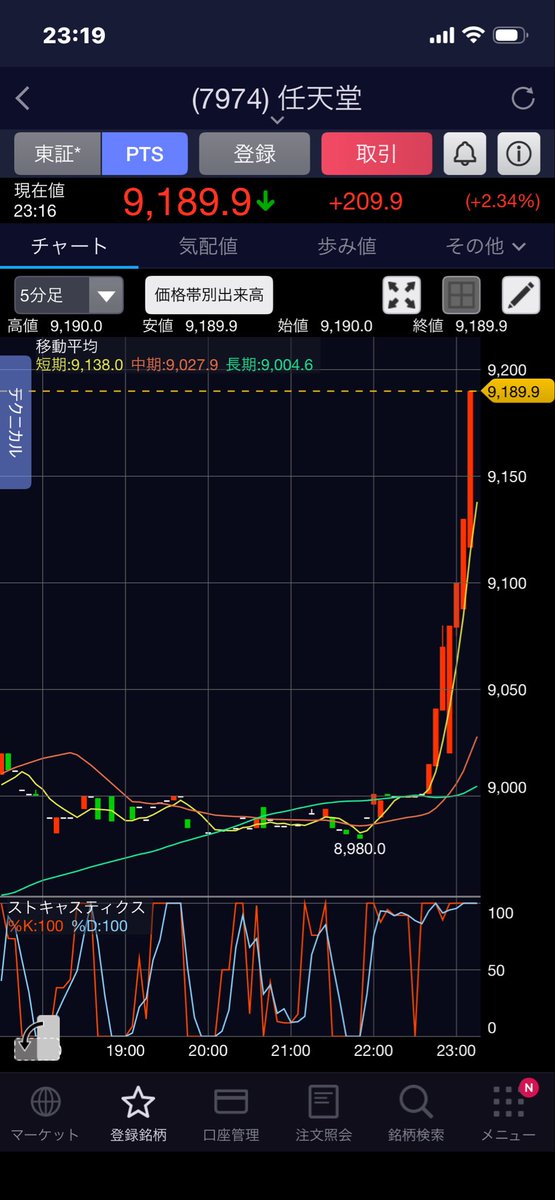Open the pencil drawing tool
The width and height of the screenshot is (555, 1200).
pos(520,295)
